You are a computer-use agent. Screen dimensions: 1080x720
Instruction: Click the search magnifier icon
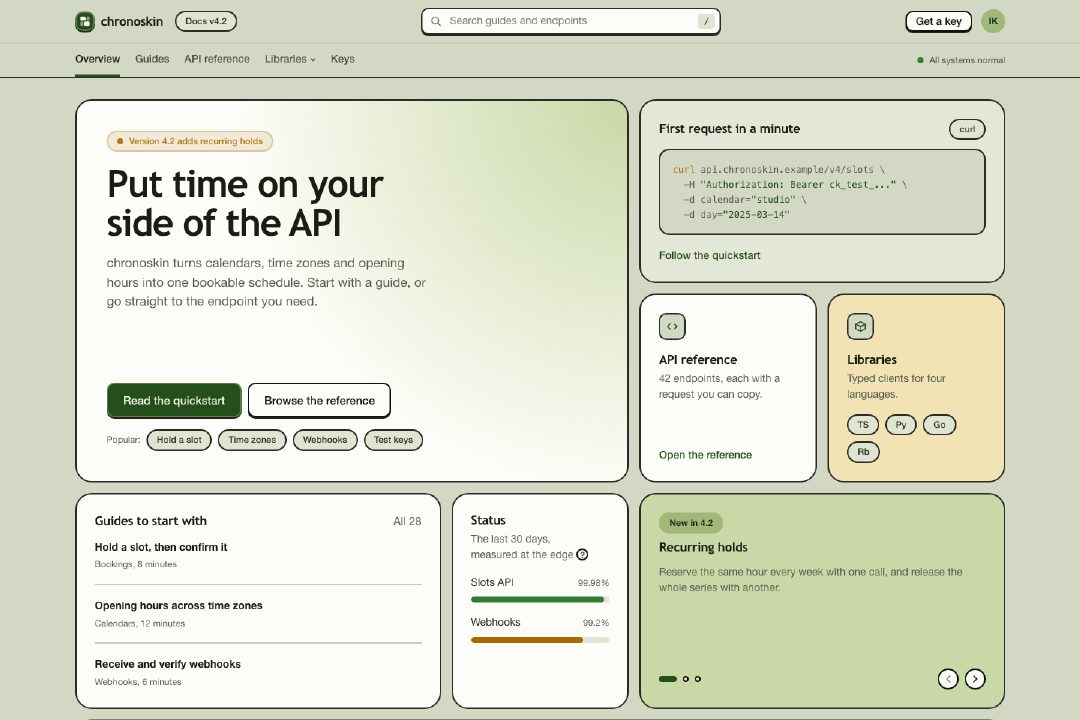tap(436, 21)
